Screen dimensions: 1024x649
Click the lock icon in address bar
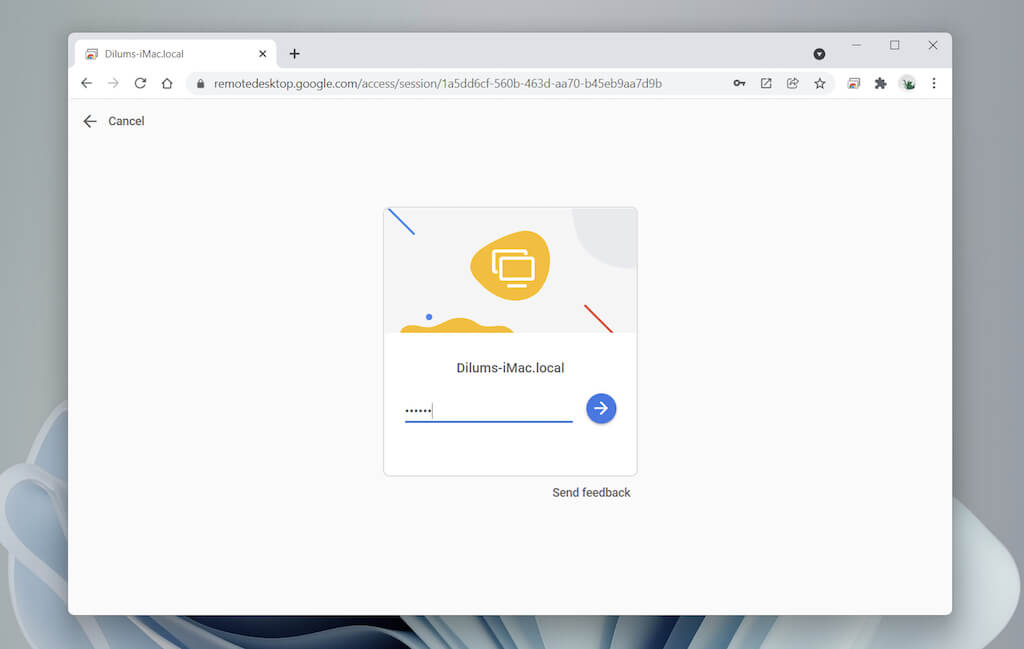[200, 84]
